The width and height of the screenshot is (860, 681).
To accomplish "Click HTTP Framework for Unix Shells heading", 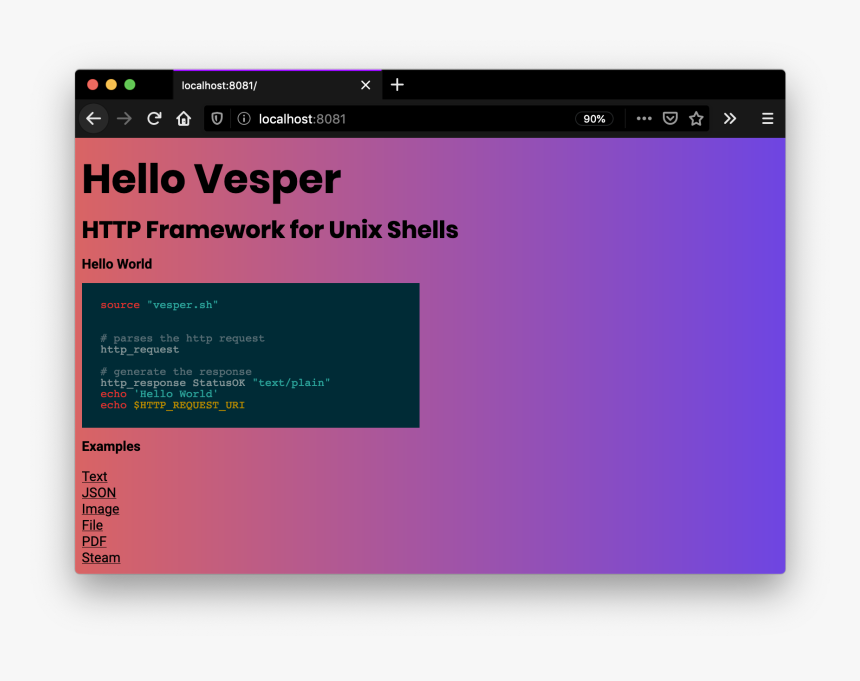I will click(x=270, y=230).
